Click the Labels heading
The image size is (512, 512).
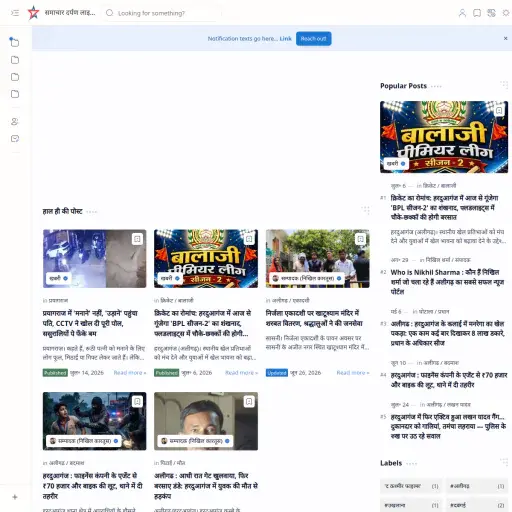coord(391,463)
